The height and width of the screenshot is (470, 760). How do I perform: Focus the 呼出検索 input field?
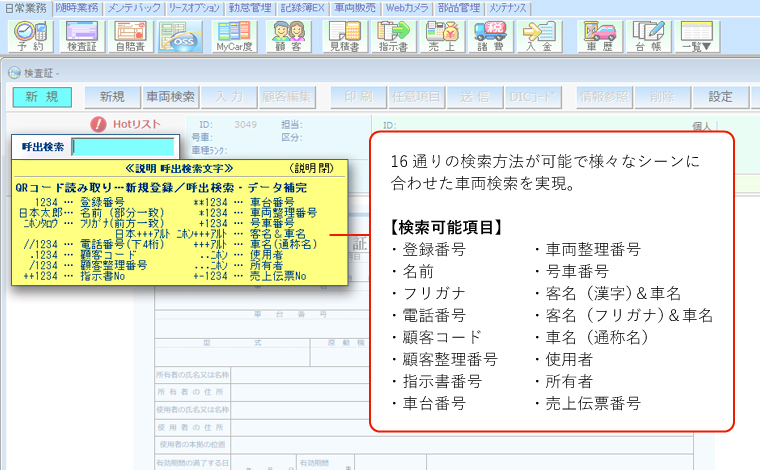123,147
